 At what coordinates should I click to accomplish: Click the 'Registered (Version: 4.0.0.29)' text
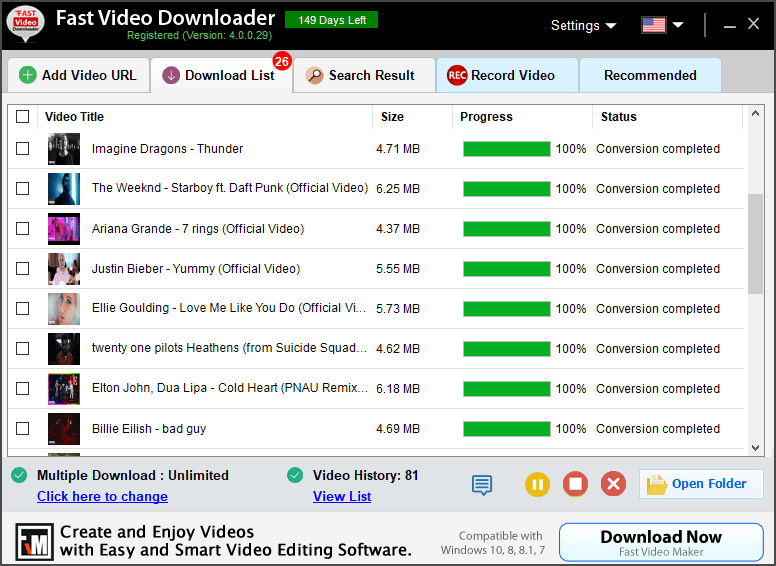(x=199, y=36)
